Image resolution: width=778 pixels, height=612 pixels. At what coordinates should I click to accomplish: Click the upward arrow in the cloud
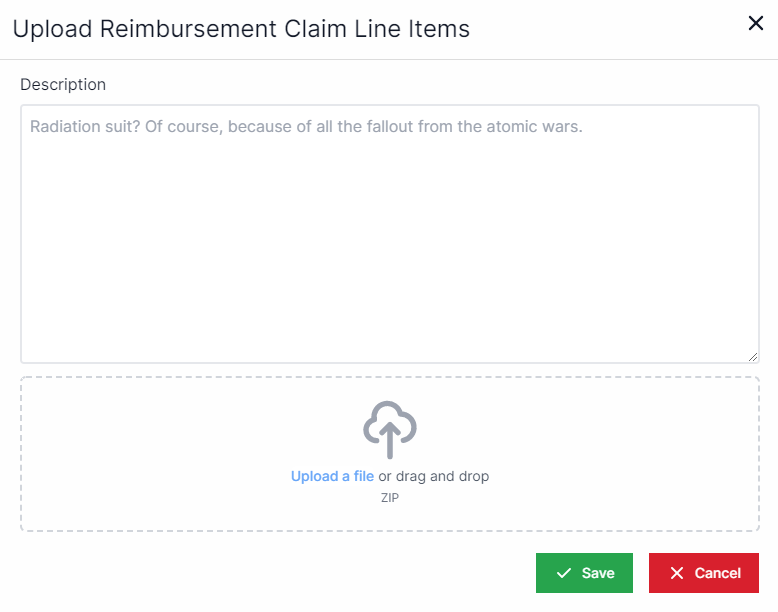click(389, 438)
